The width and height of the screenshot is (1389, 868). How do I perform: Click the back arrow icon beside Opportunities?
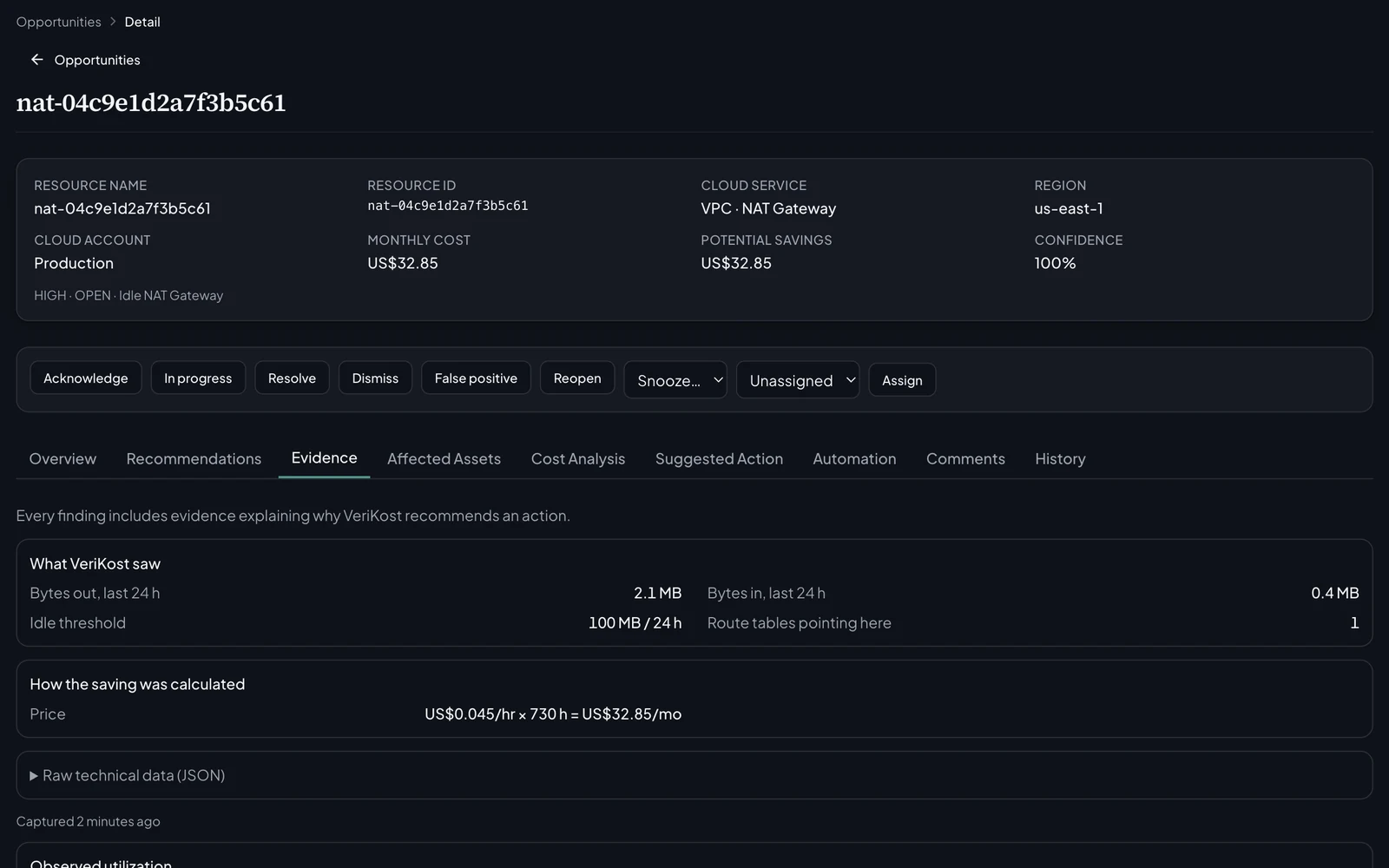click(x=36, y=60)
